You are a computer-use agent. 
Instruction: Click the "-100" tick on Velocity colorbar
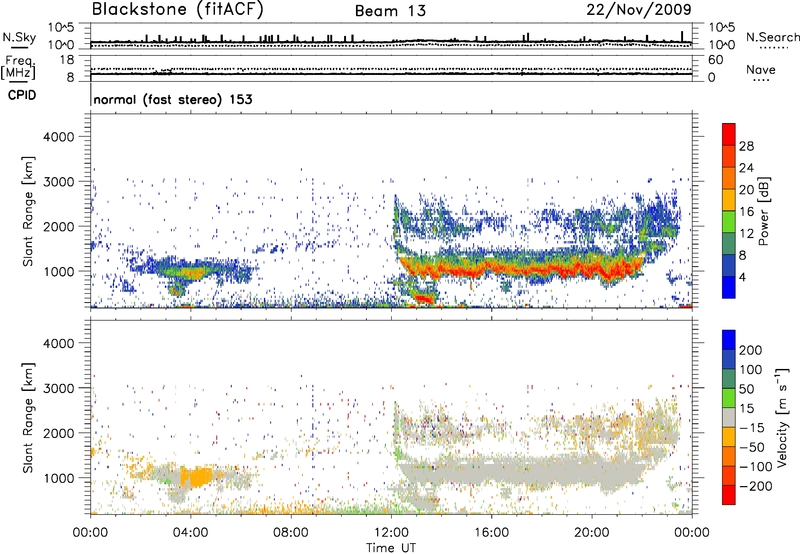point(755,466)
